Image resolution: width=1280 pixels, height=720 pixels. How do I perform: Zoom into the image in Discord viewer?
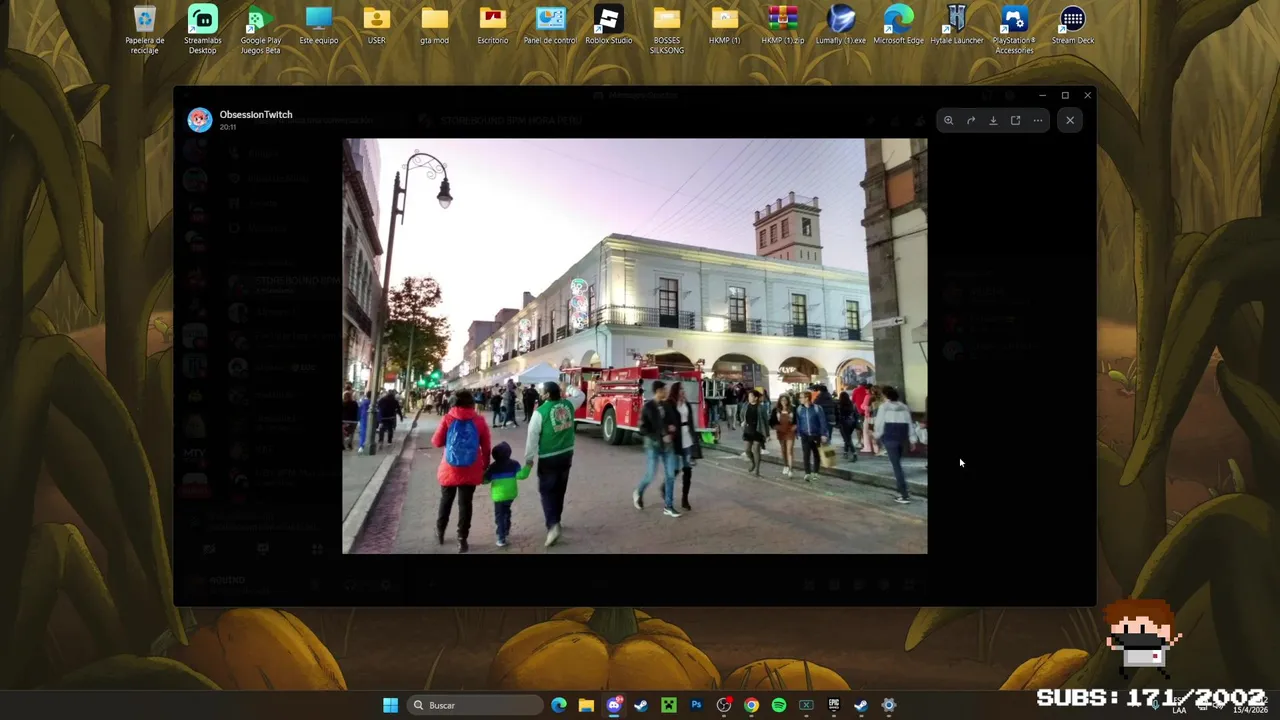click(948, 121)
